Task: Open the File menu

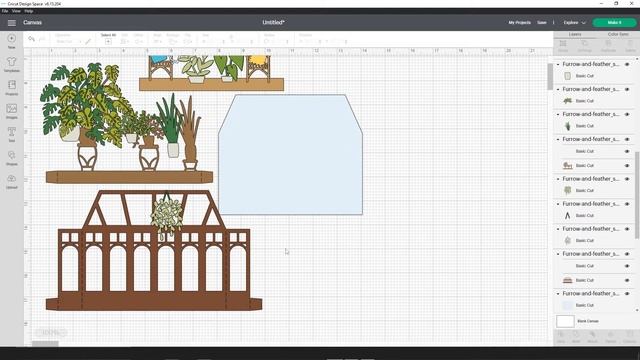Action: (x=5, y=11)
